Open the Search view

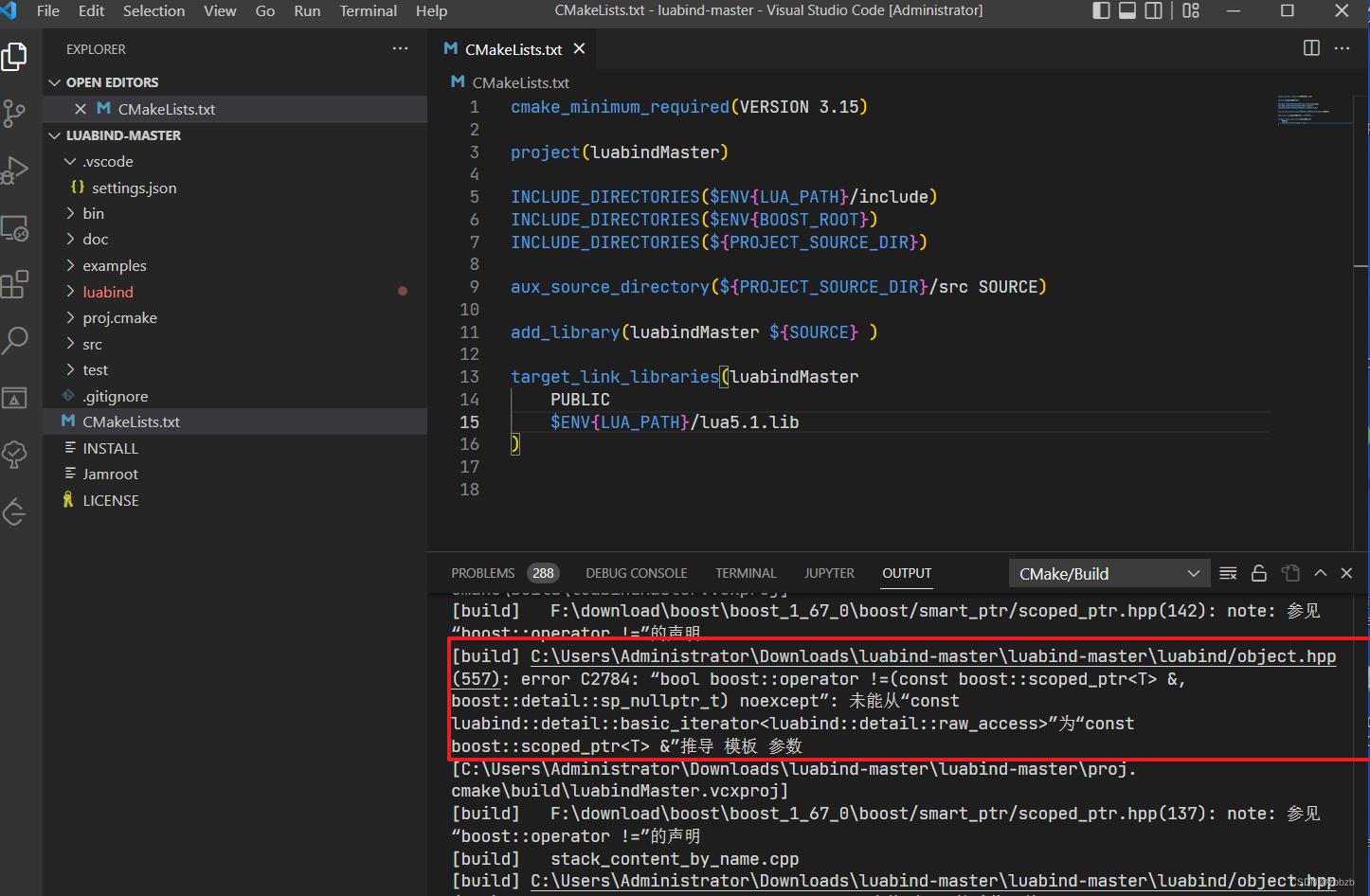pos(14,341)
